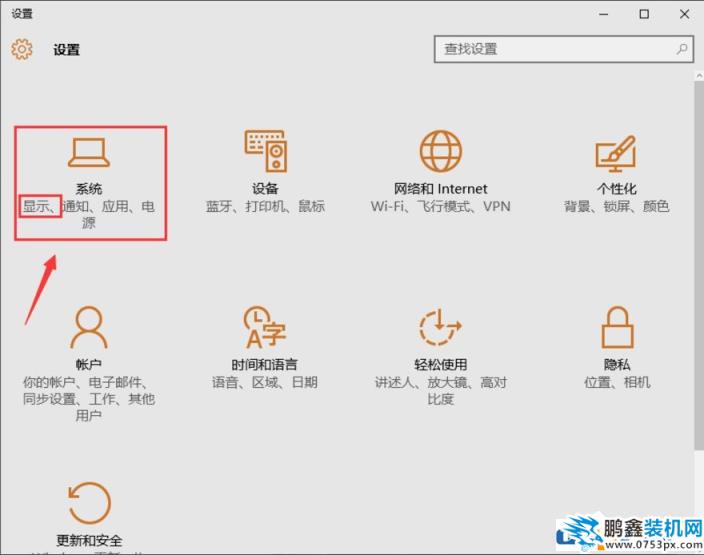Click the 显示、通知、应用、电源 description
Viewport: 704px width, 555px height.
click(x=89, y=214)
